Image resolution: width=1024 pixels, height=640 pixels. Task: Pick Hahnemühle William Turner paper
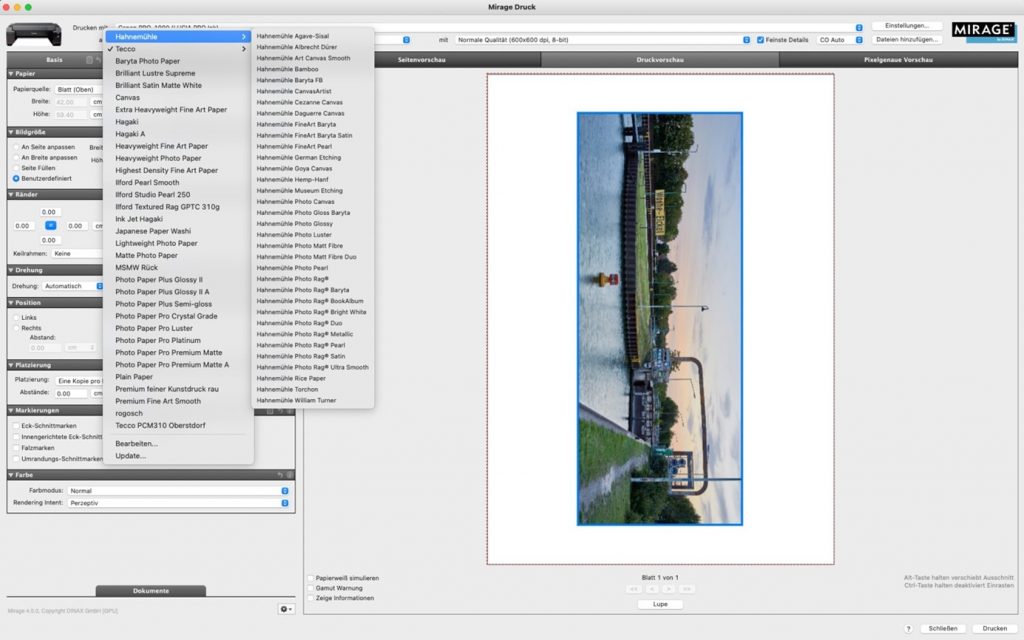pyautogui.click(x=313, y=400)
